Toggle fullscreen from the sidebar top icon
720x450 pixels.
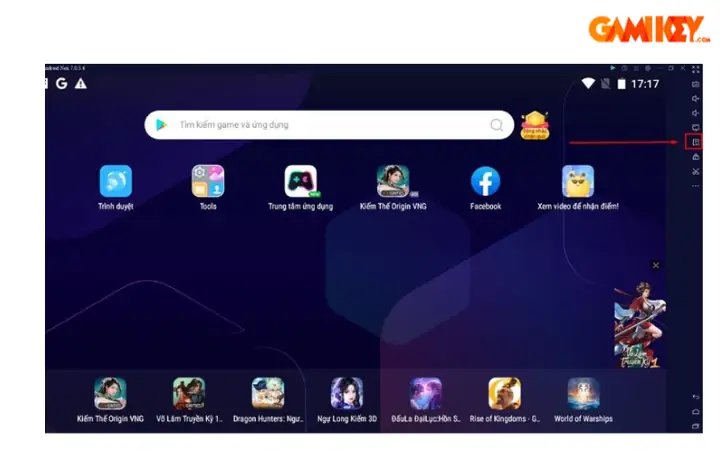(696, 69)
